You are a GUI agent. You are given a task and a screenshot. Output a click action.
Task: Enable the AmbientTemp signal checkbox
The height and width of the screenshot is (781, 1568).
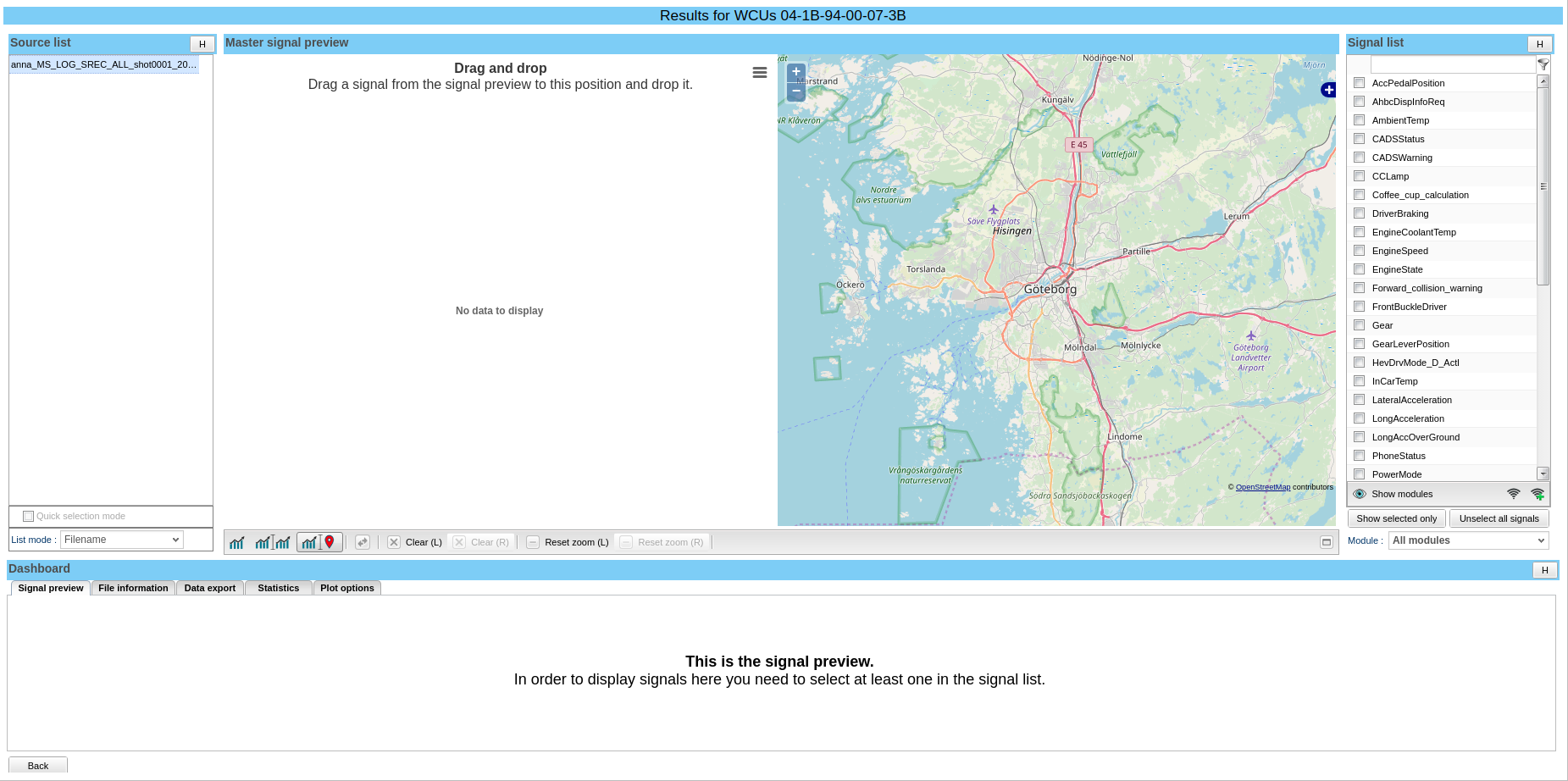pyautogui.click(x=1359, y=120)
